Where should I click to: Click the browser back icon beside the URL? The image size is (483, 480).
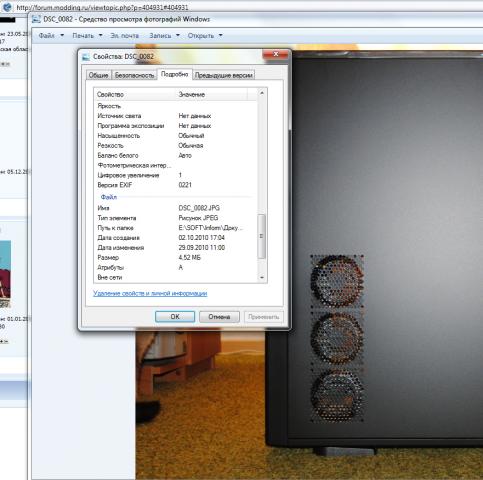[7, 6]
